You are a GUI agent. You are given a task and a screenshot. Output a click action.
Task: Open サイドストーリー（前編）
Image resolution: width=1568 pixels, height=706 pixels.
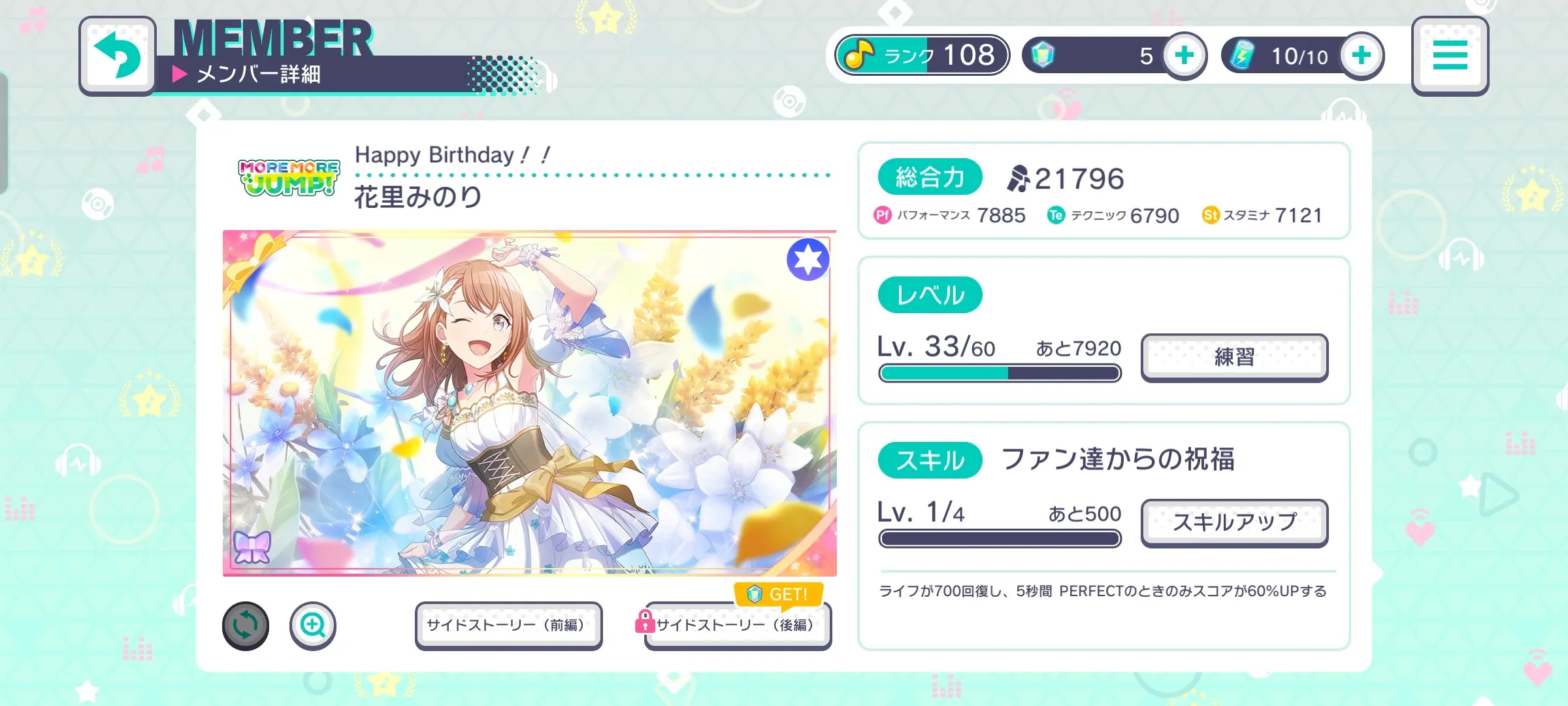click(x=508, y=626)
